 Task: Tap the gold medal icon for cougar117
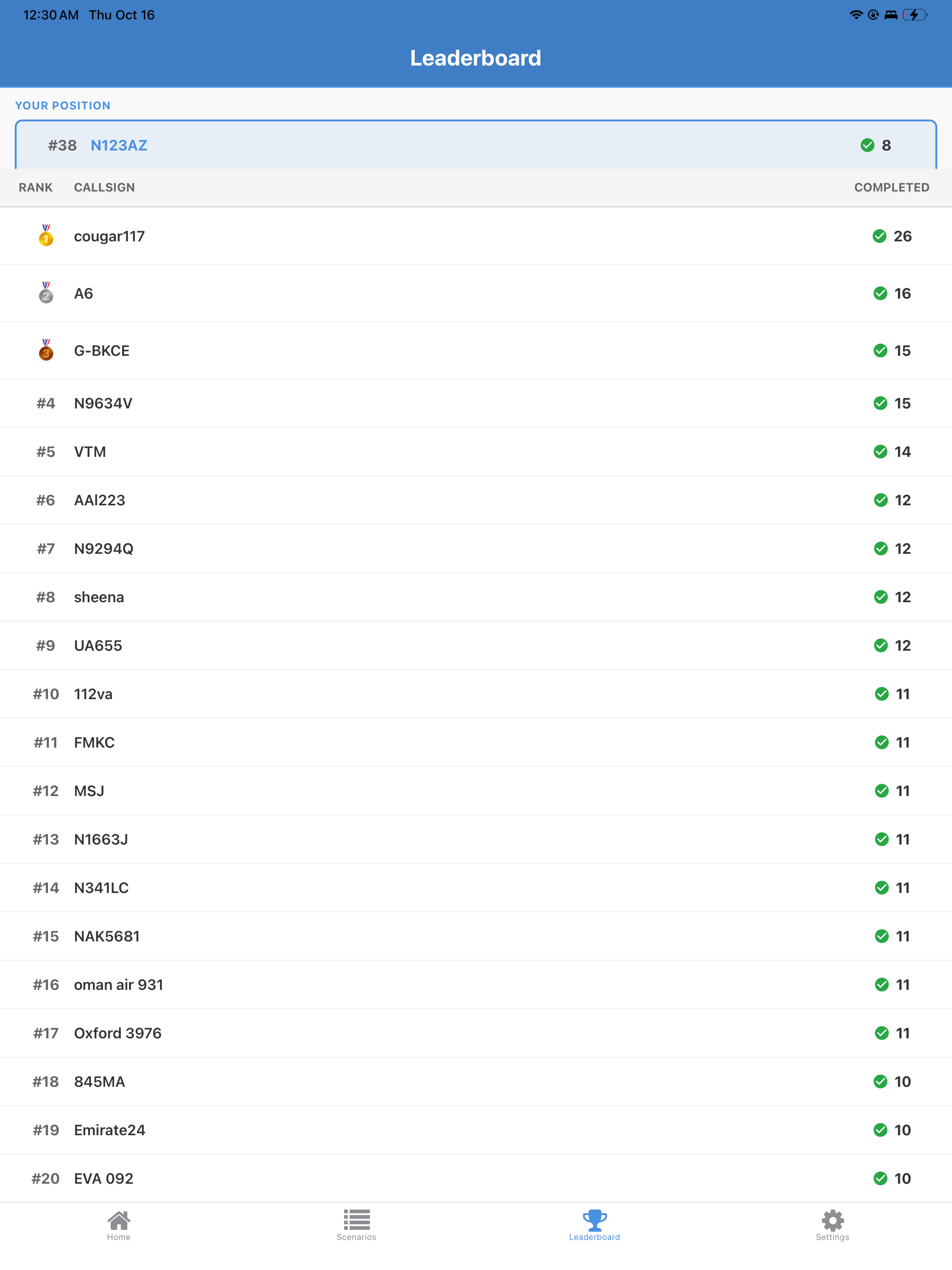[x=46, y=235]
